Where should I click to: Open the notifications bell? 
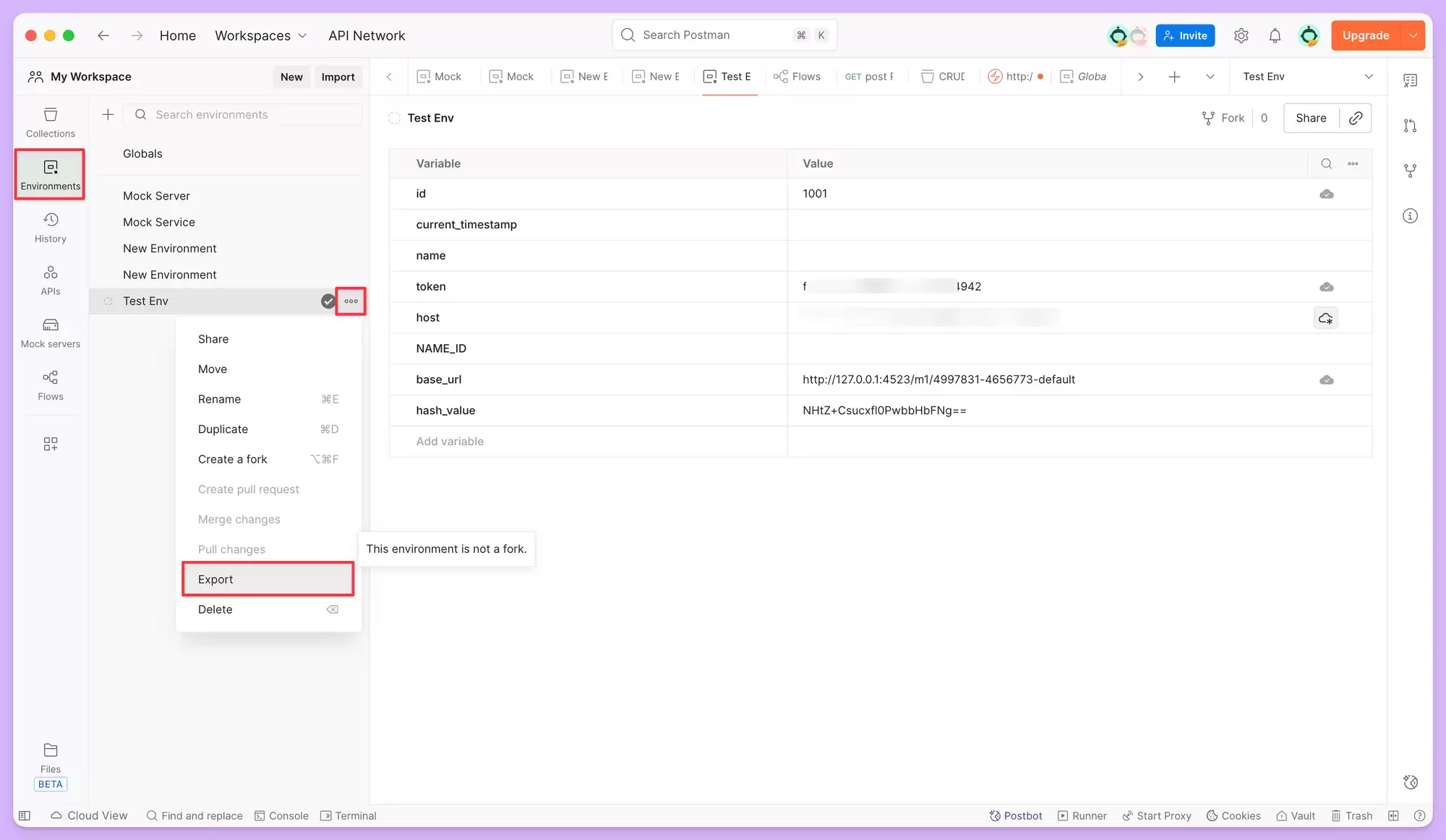coord(1275,35)
